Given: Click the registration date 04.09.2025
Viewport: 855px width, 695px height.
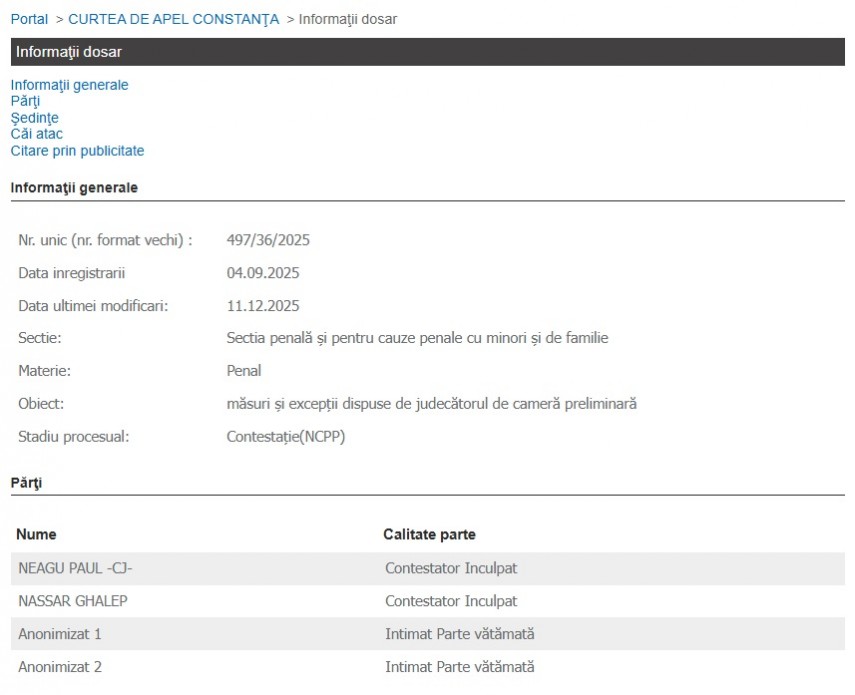Looking at the screenshot, I should click(263, 273).
